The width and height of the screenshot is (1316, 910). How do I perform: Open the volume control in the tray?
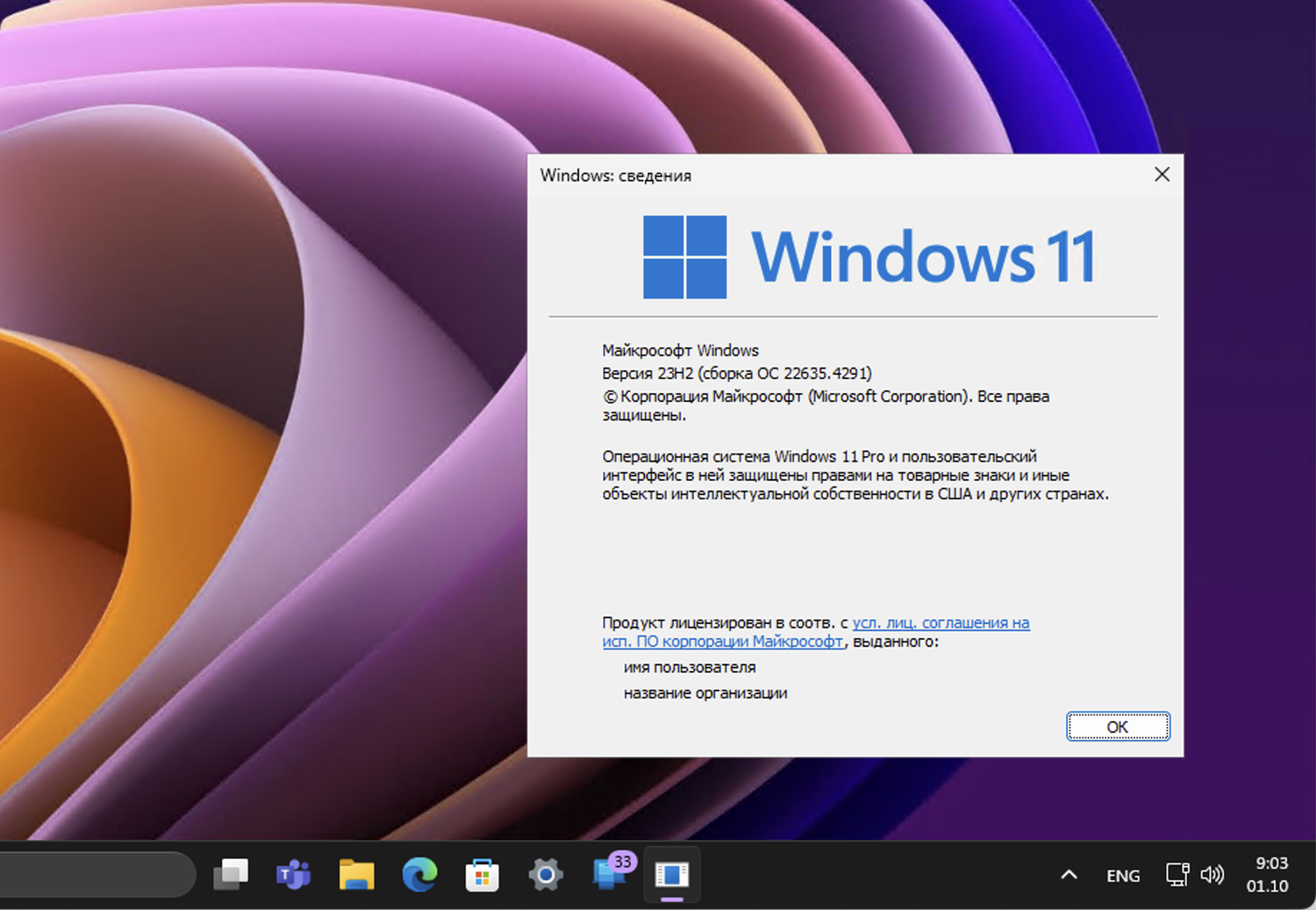click(x=1212, y=875)
